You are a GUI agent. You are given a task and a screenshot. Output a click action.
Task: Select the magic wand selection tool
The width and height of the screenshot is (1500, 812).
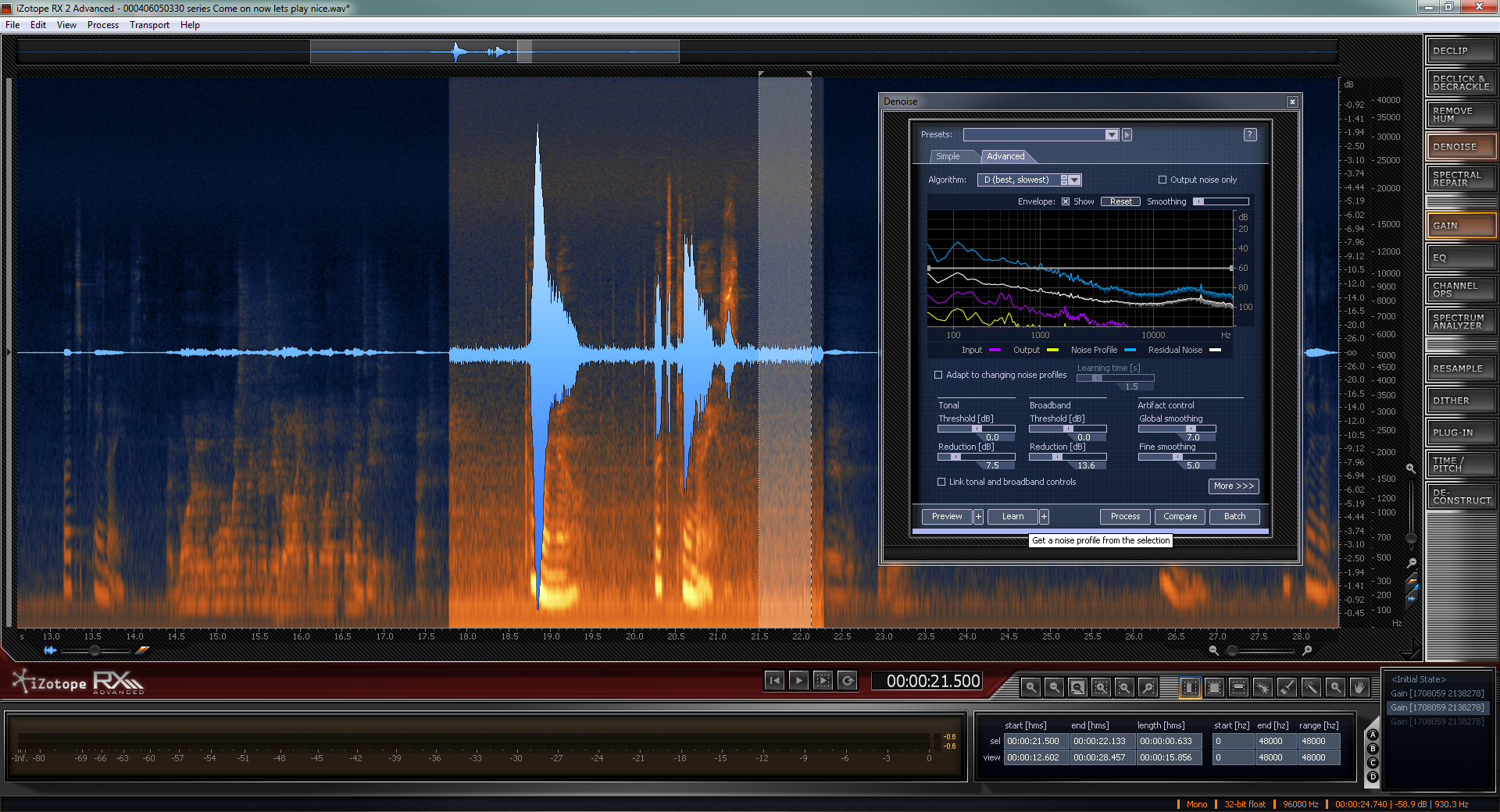tap(1311, 687)
